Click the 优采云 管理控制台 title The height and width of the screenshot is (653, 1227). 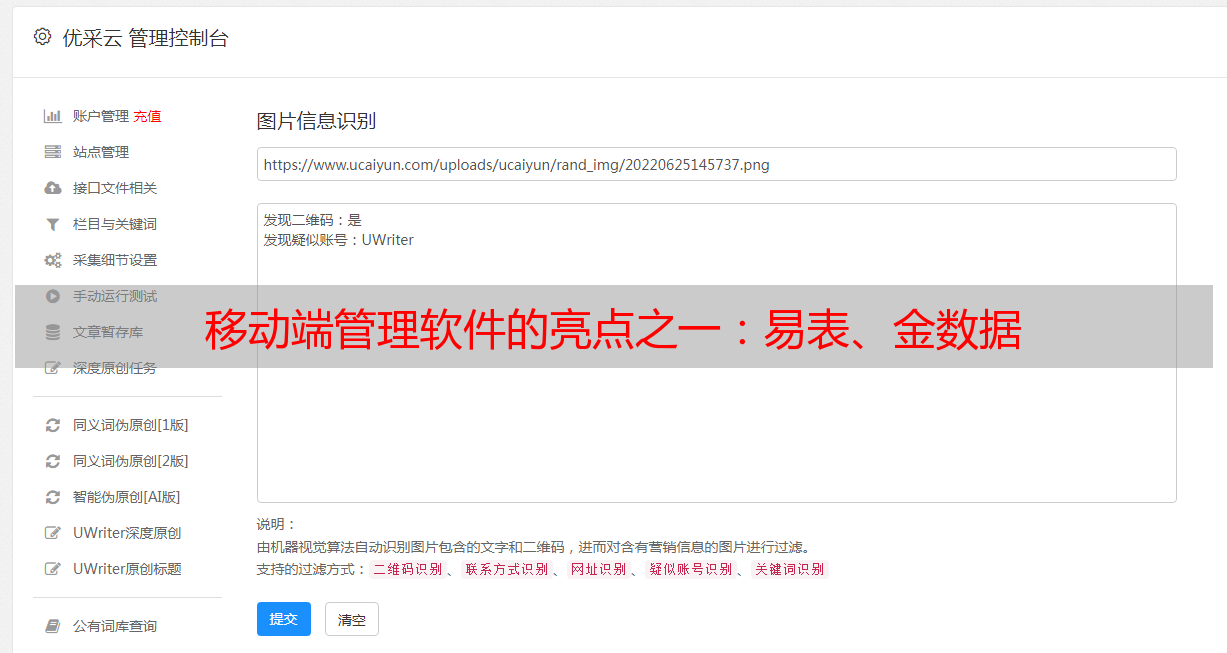[145, 38]
